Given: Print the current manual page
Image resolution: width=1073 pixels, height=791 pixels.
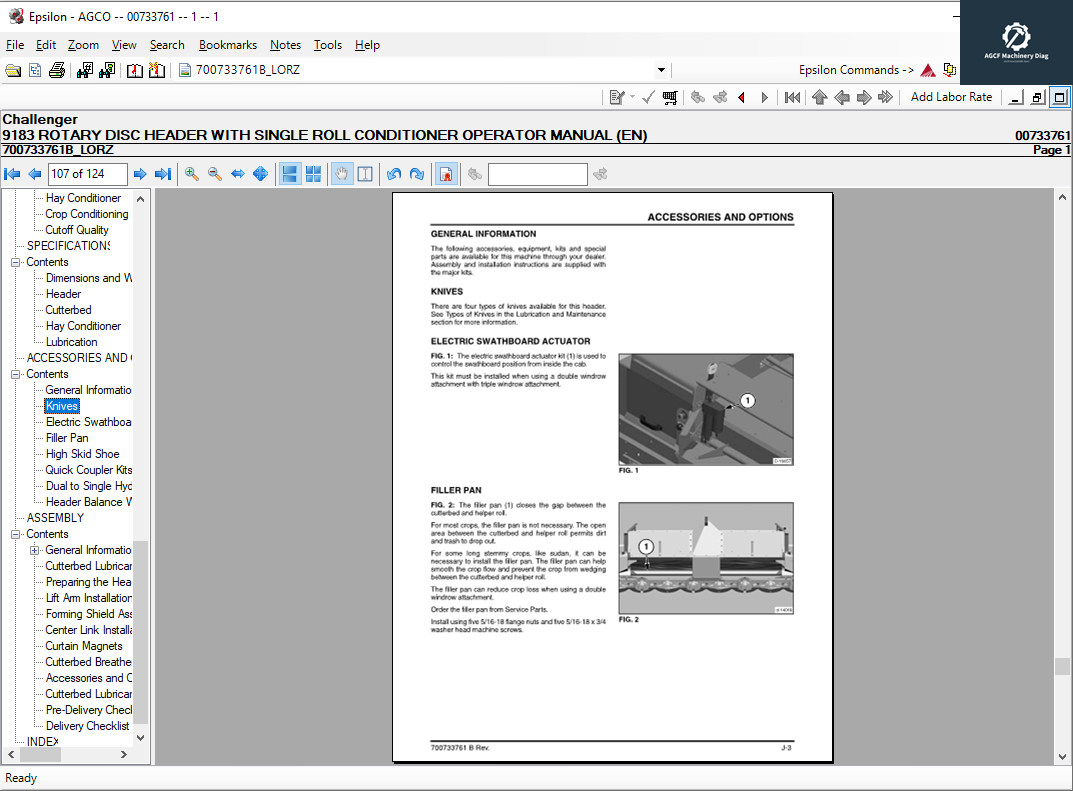Looking at the screenshot, I should click(58, 70).
